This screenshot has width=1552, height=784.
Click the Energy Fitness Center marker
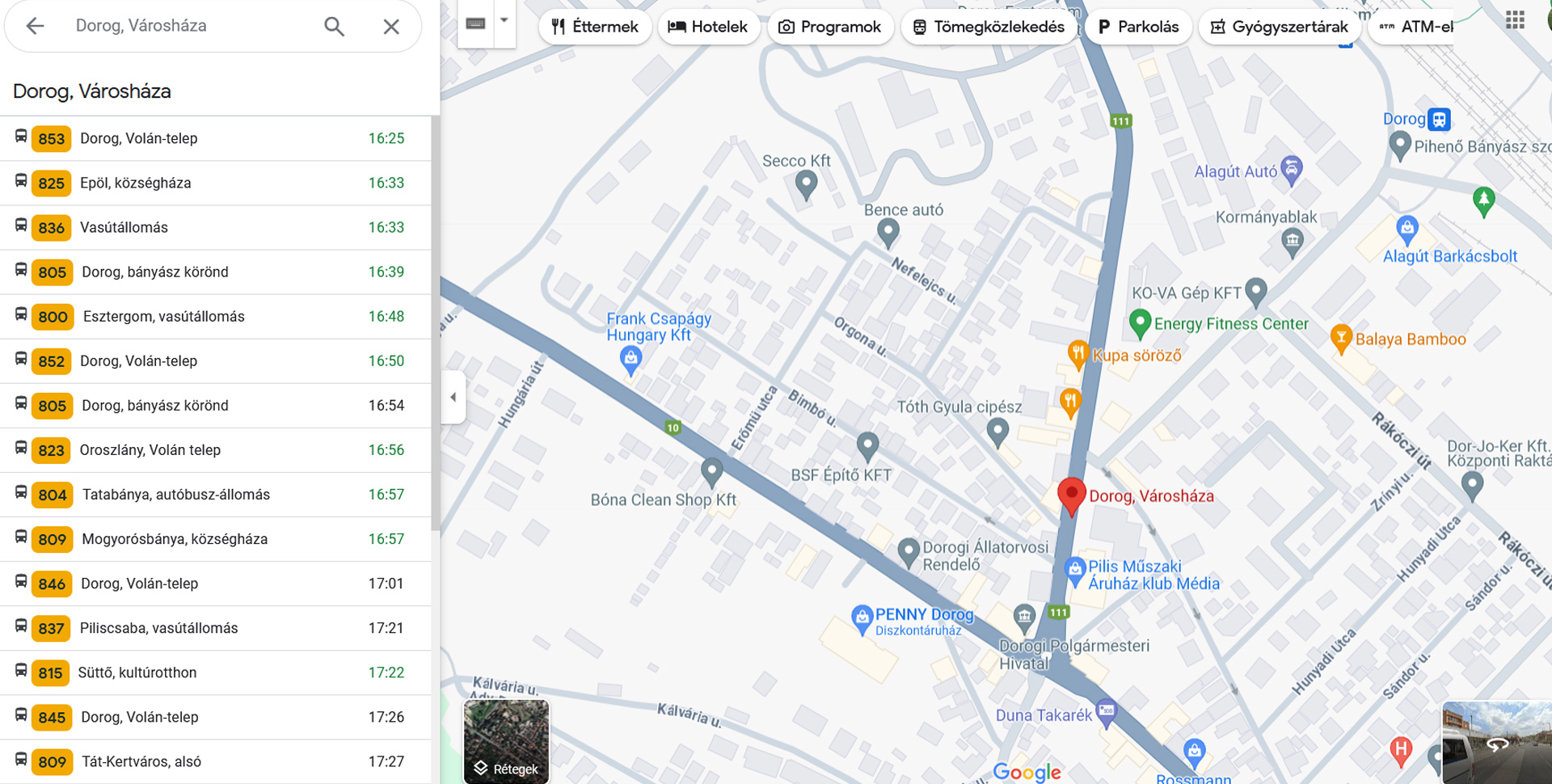tap(1140, 322)
